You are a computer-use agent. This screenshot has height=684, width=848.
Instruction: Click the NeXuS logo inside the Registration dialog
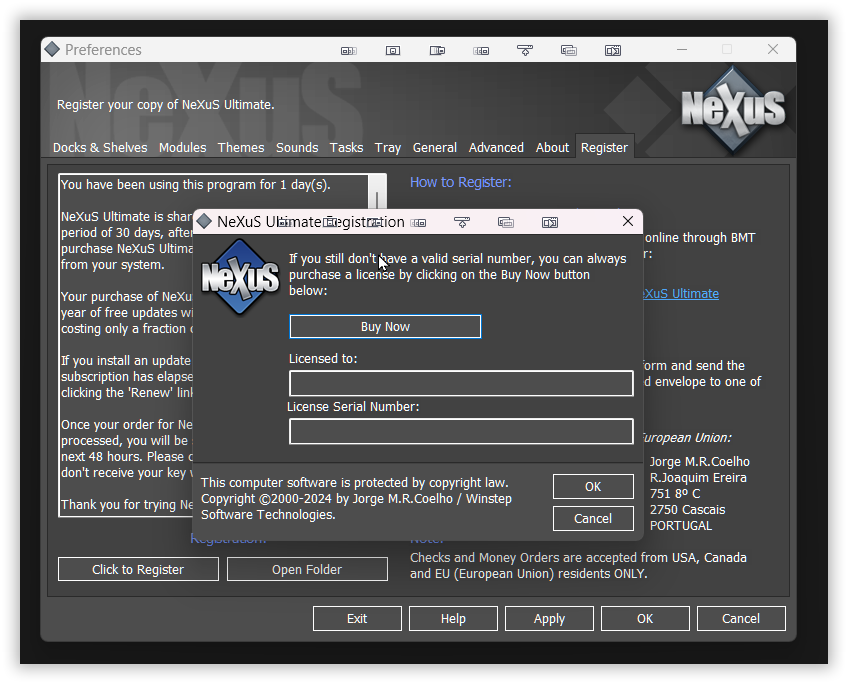pos(240,277)
